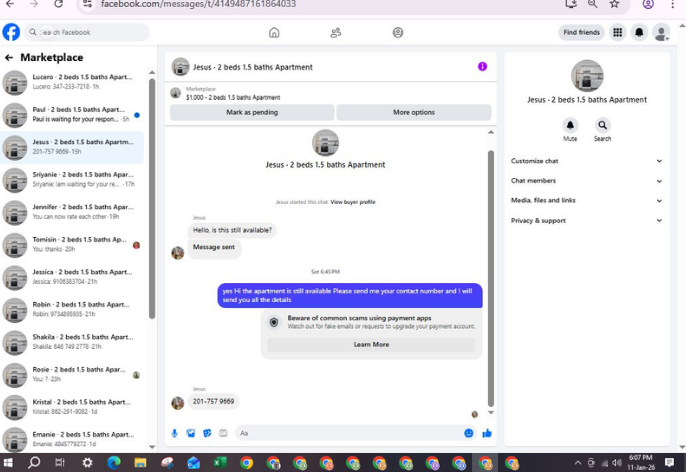This screenshot has height=472, width=686.
Task: Open Robin's apartment conversation
Action: (72, 310)
